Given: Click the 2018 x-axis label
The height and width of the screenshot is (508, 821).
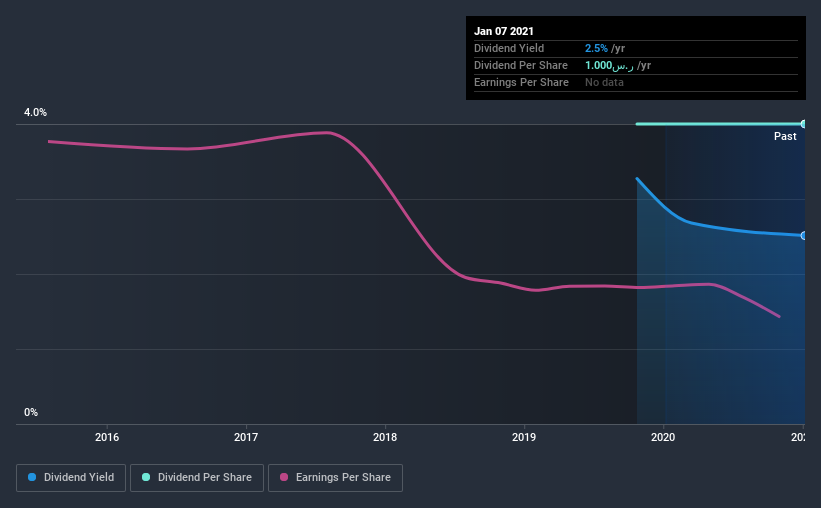Looking at the screenshot, I should (385, 437).
